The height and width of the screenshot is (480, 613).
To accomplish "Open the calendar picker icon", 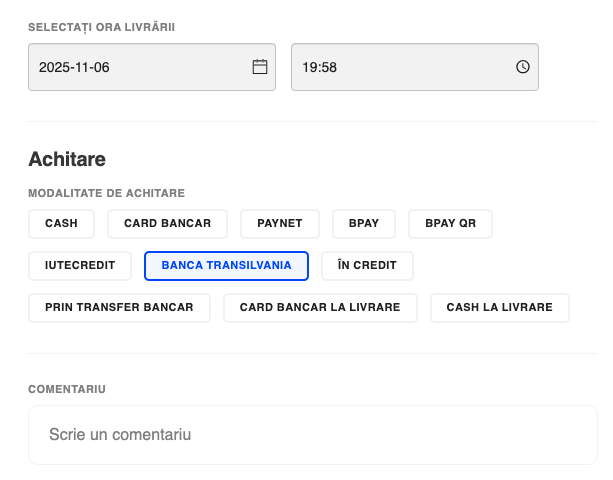I will [x=260, y=67].
